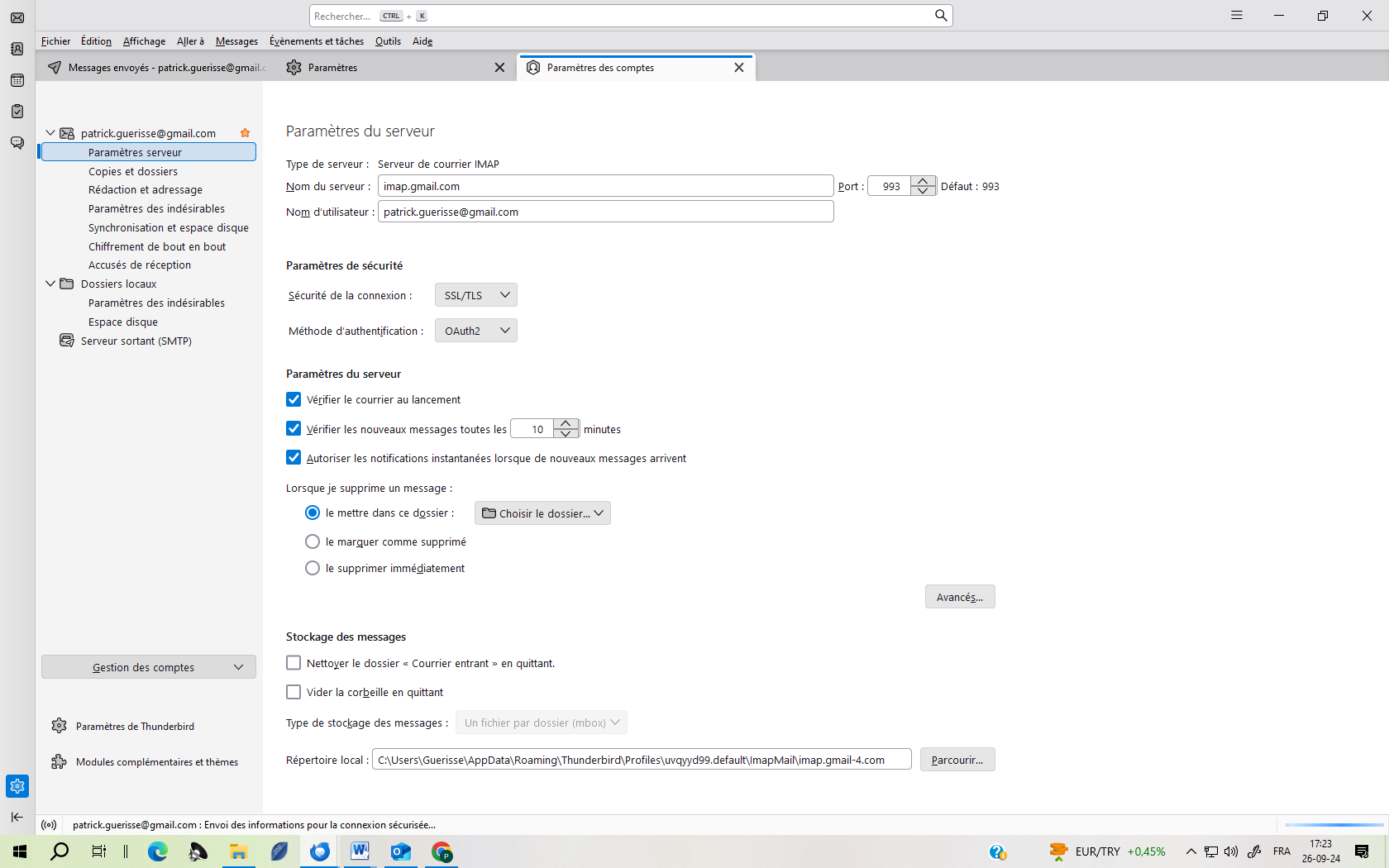Click the network icon in system tray
Screen dimensions: 1389x868
pyautogui.click(x=1211, y=851)
